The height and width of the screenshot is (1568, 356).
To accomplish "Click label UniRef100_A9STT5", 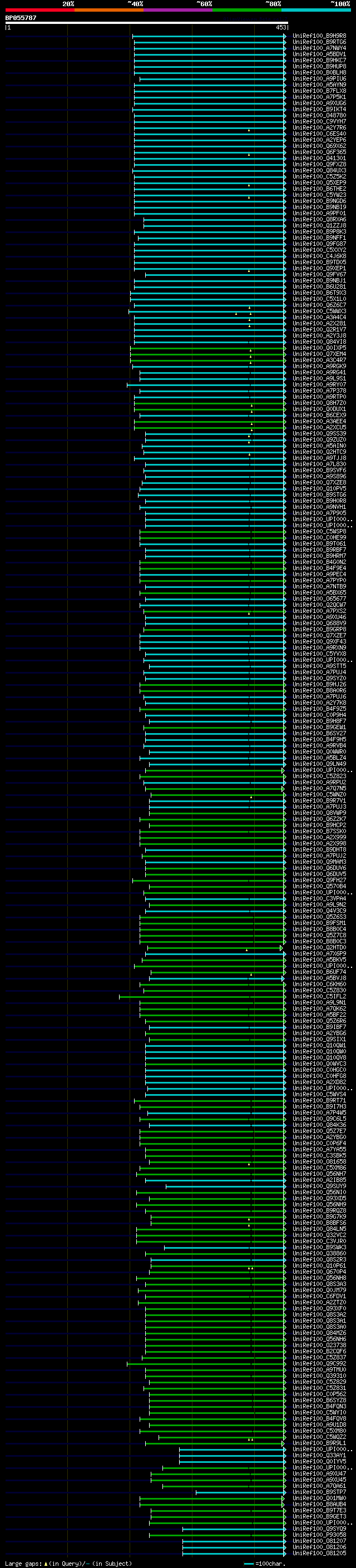I will (x=319, y=666).
